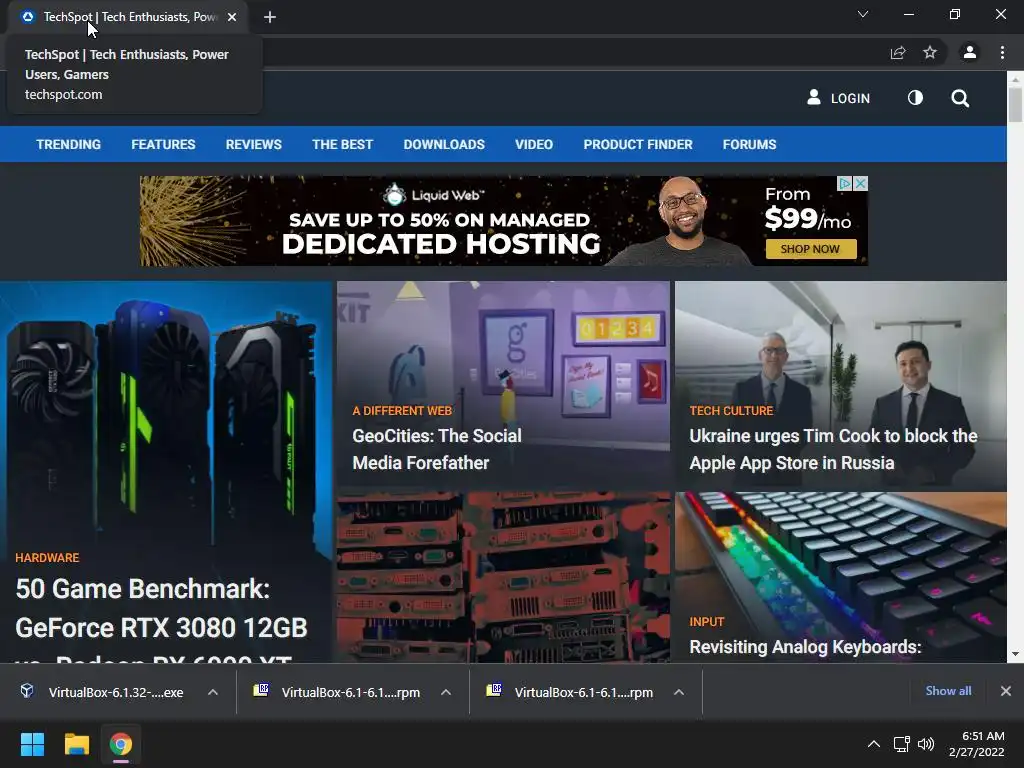Click the scrollbar up arrow
Screen dimensions: 1024x768
click(1015, 79)
